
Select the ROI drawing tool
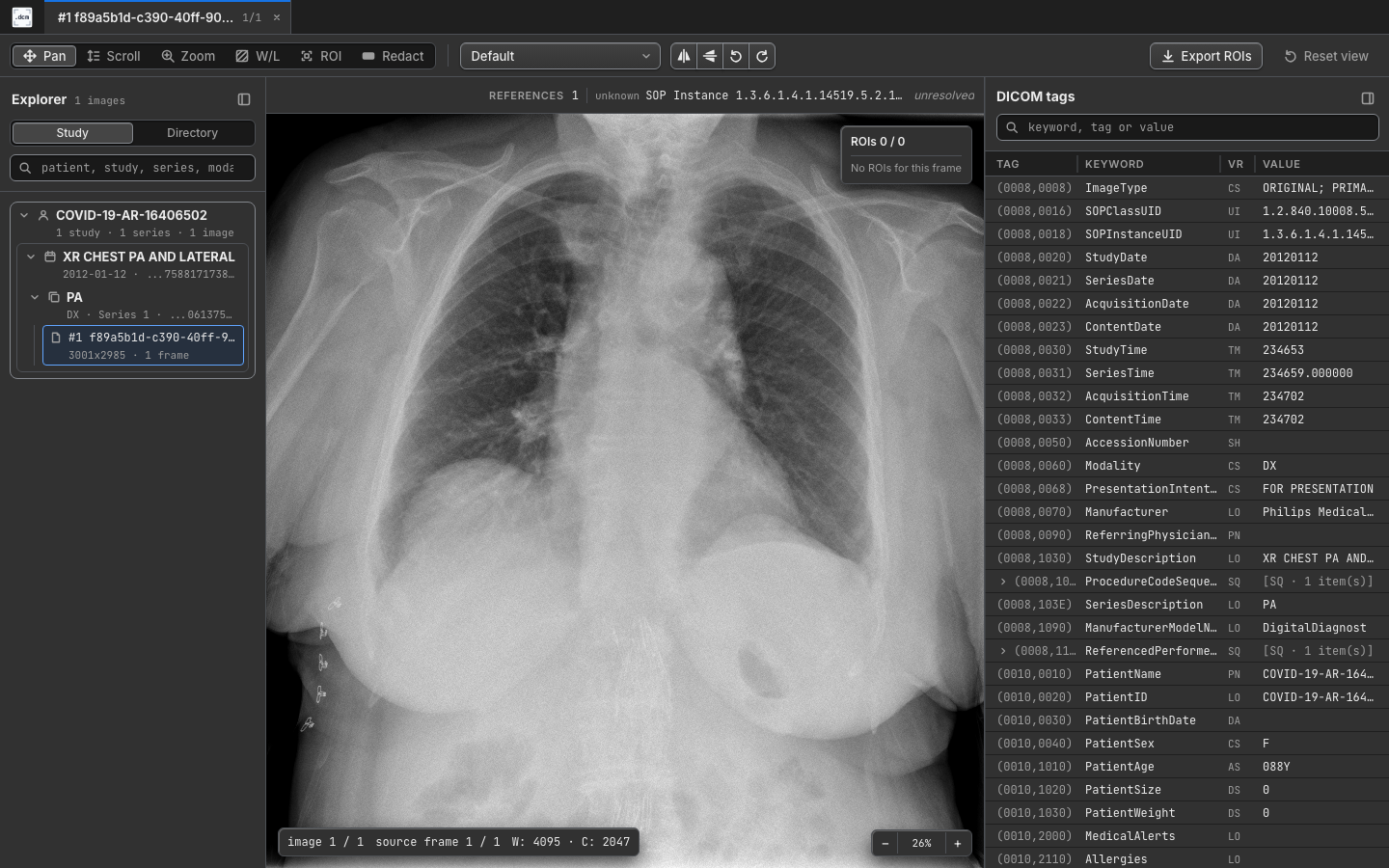(x=321, y=56)
